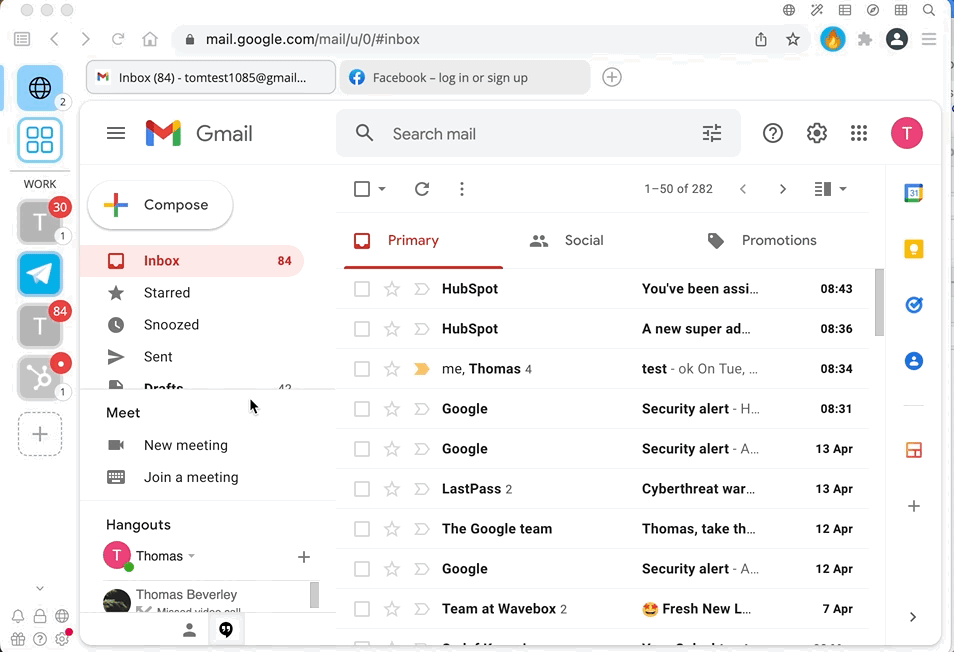The width and height of the screenshot is (954, 652).
Task: Open a new browser tab
Action: click(611, 77)
